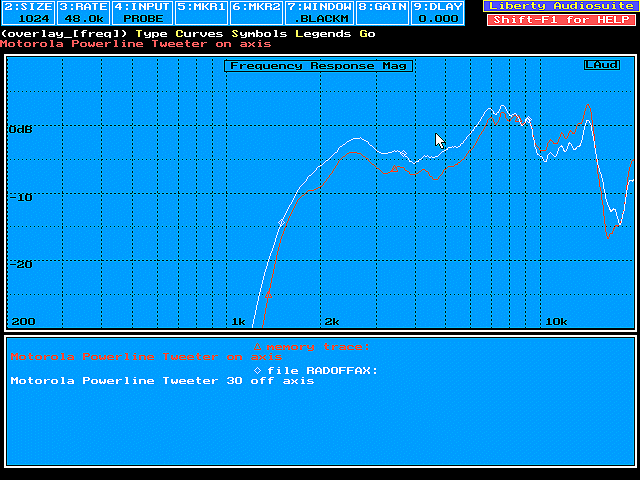This screenshot has width=640, height=480.
Task: Click the white diamond marker near 3.5 kHz
Action: [403, 153]
